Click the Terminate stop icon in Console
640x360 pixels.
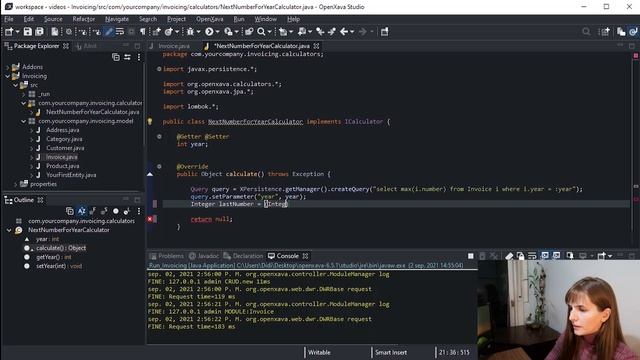pos(471,256)
